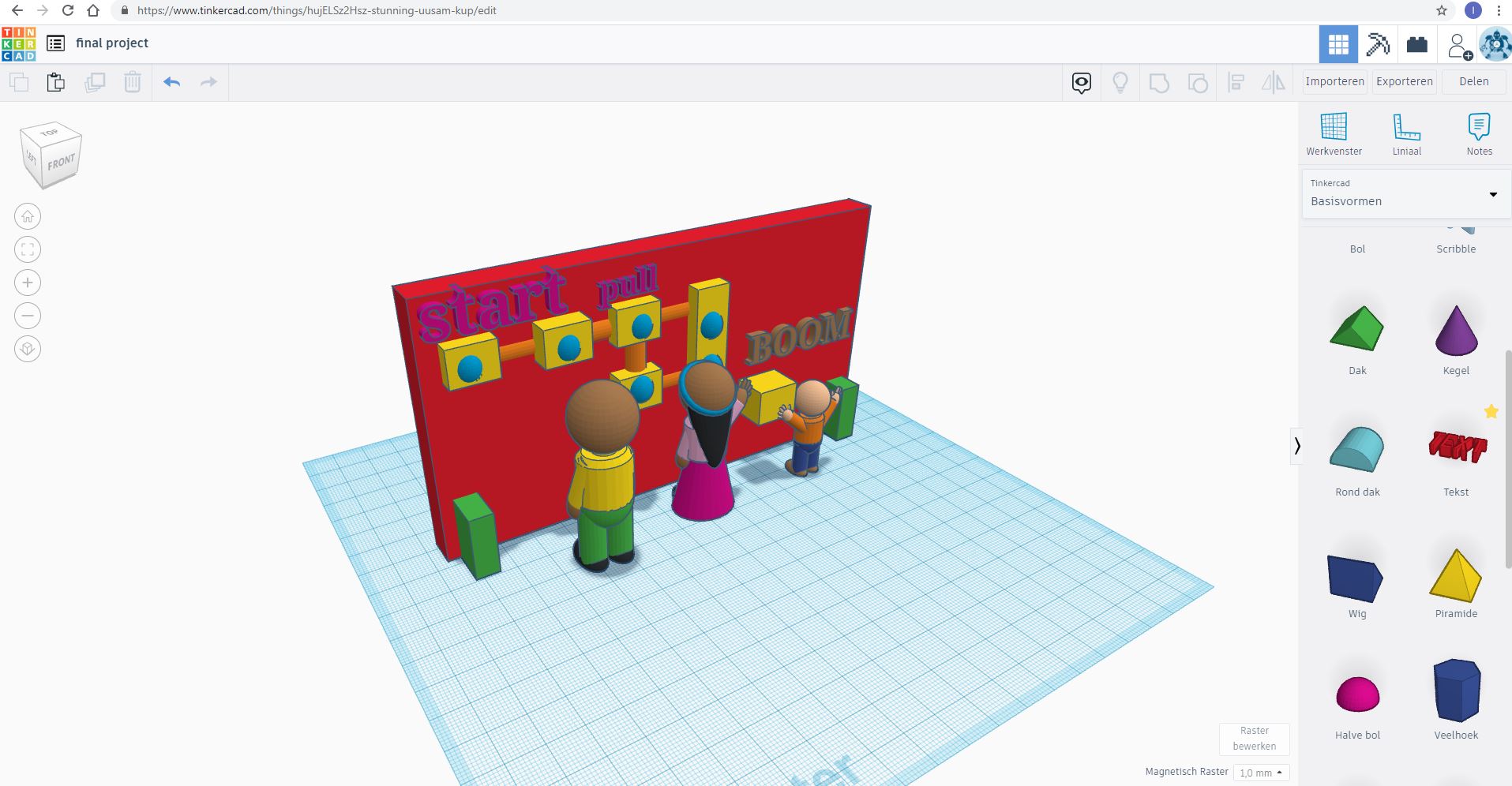Click the browser address bar URL

317,10
